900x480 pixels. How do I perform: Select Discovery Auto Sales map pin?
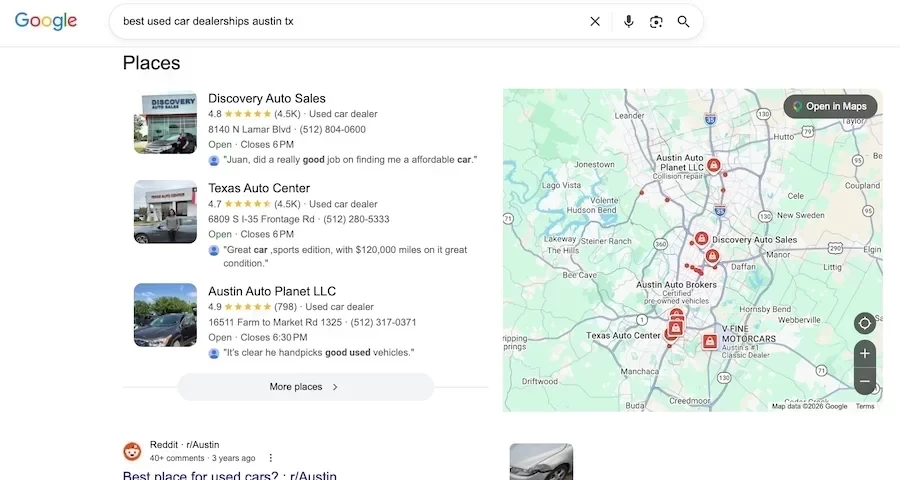(x=701, y=238)
